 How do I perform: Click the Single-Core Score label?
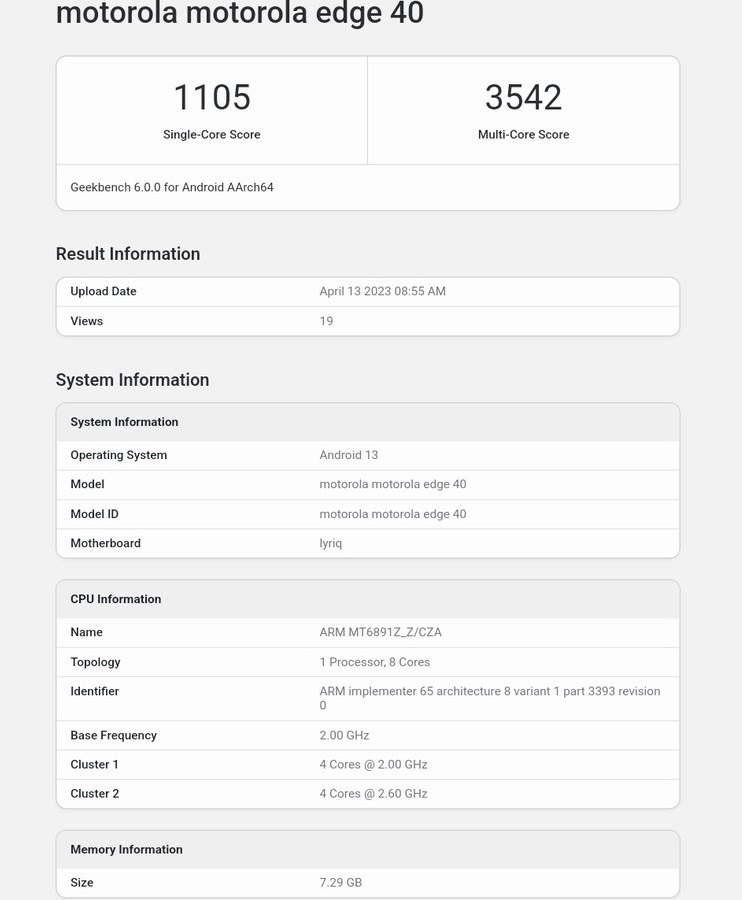[x=212, y=135]
